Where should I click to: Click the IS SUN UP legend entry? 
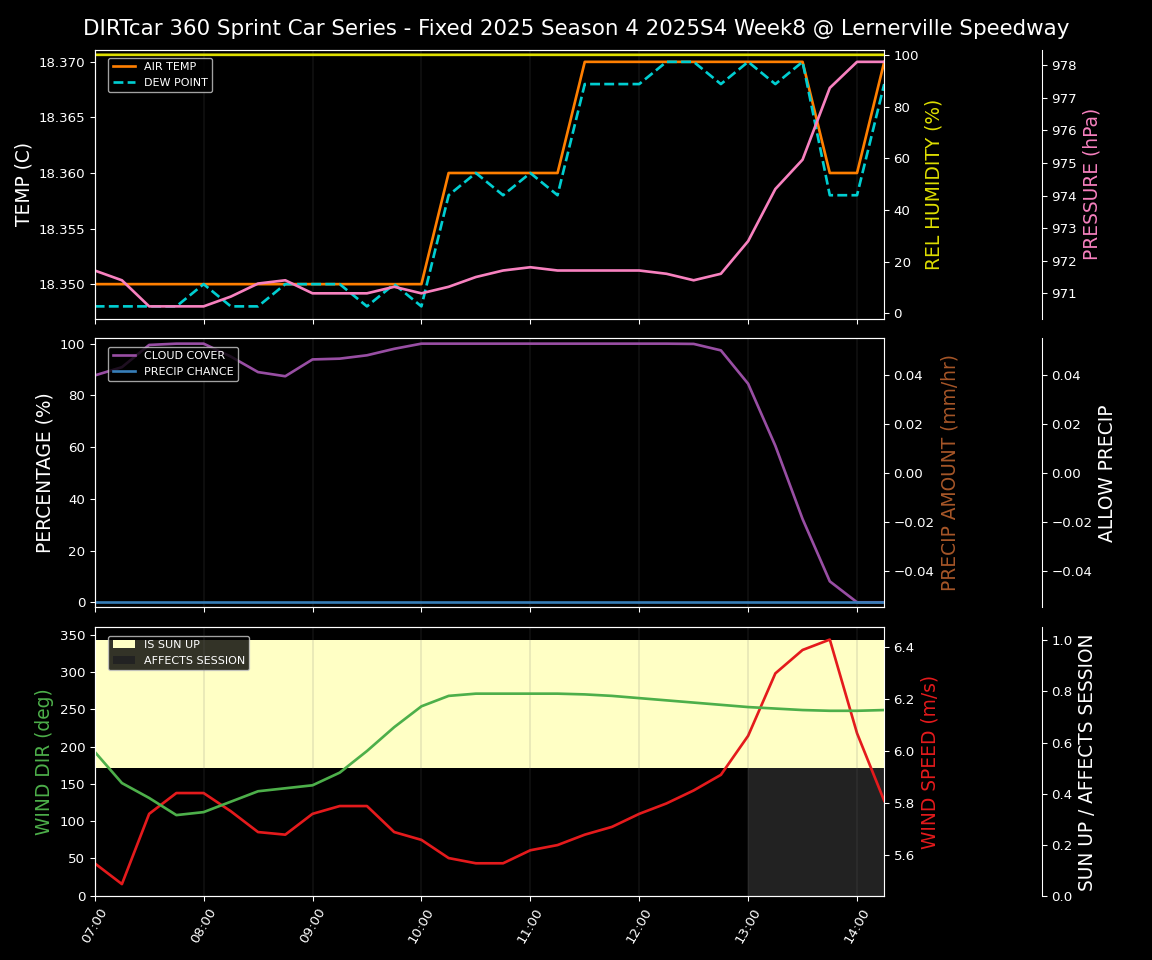click(x=172, y=645)
